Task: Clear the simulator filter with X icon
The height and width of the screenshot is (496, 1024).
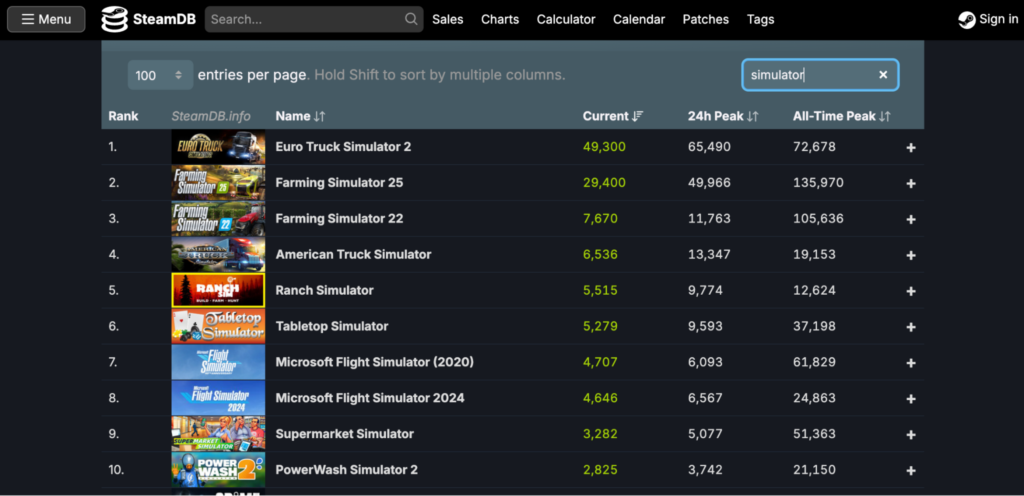Action: pyautogui.click(x=883, y=75)
